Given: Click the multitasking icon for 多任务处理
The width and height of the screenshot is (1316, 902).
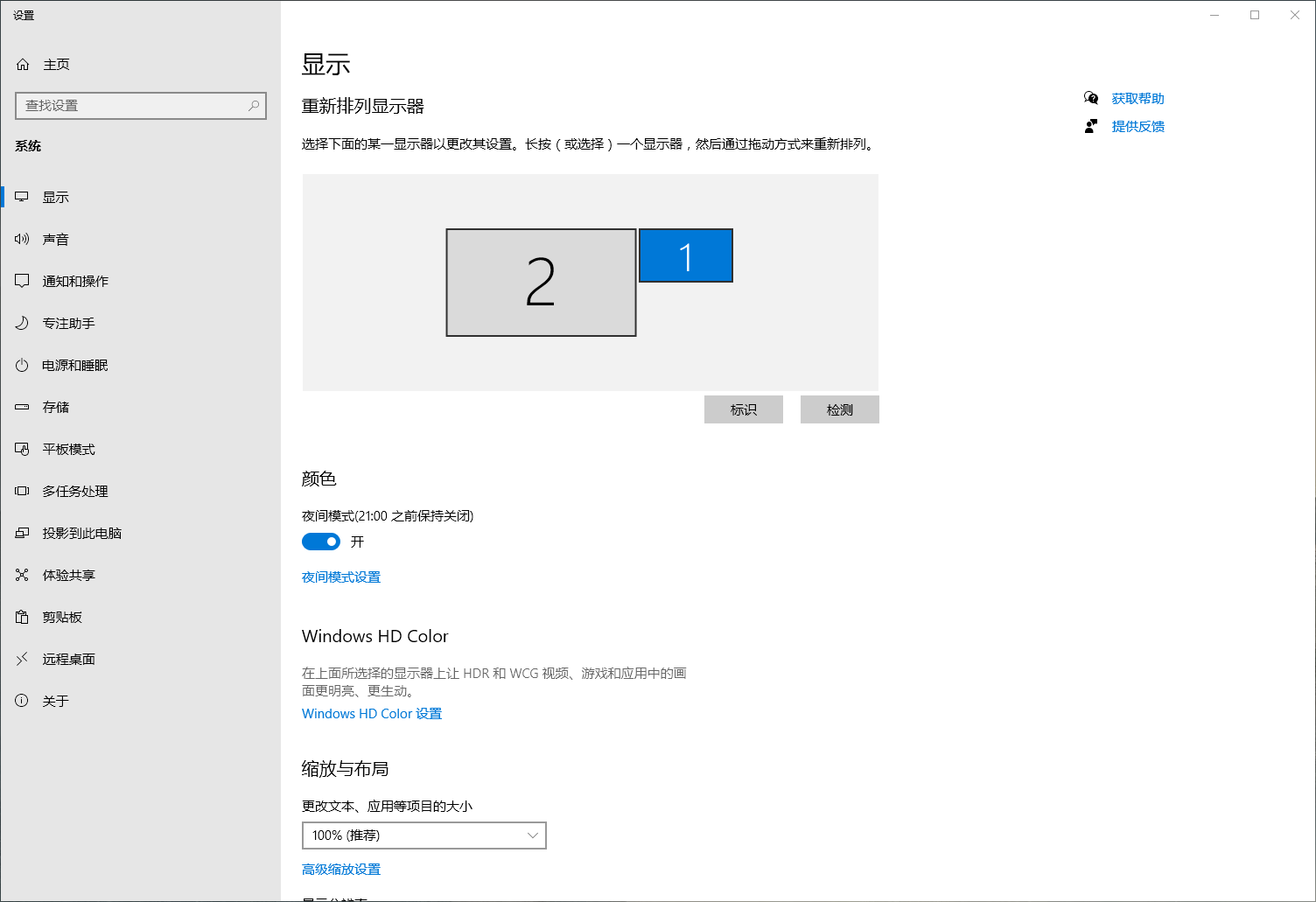Looking at the screenshot, I should [22, 492].
